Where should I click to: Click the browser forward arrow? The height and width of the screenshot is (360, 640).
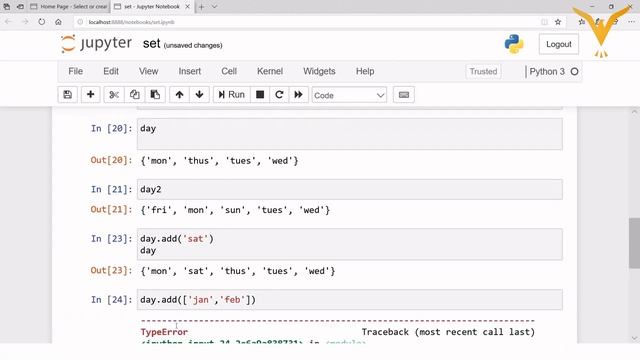(25, 22)
